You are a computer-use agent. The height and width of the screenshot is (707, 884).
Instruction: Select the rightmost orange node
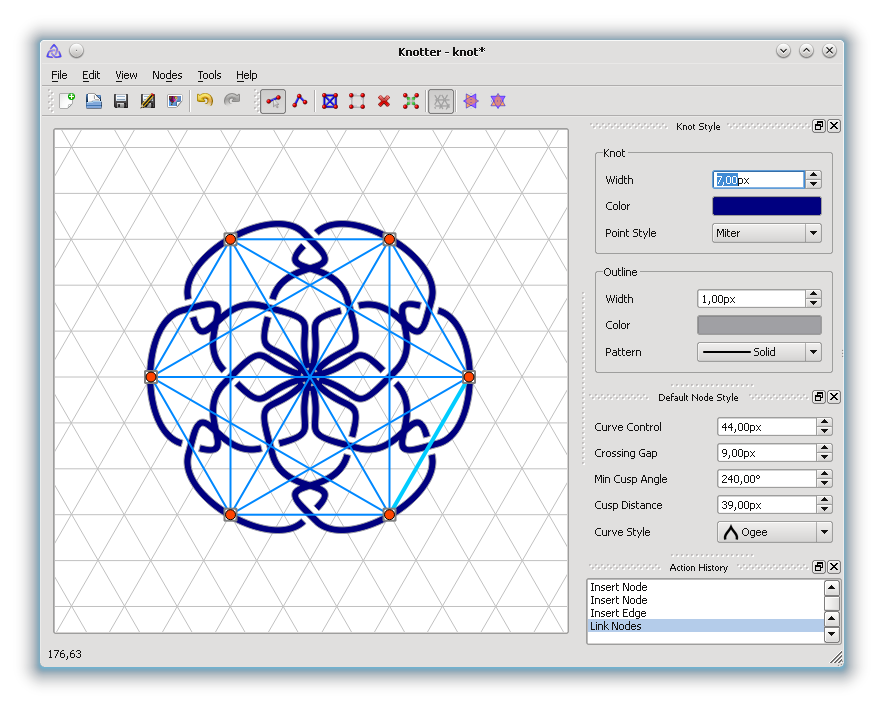[469, 377]
